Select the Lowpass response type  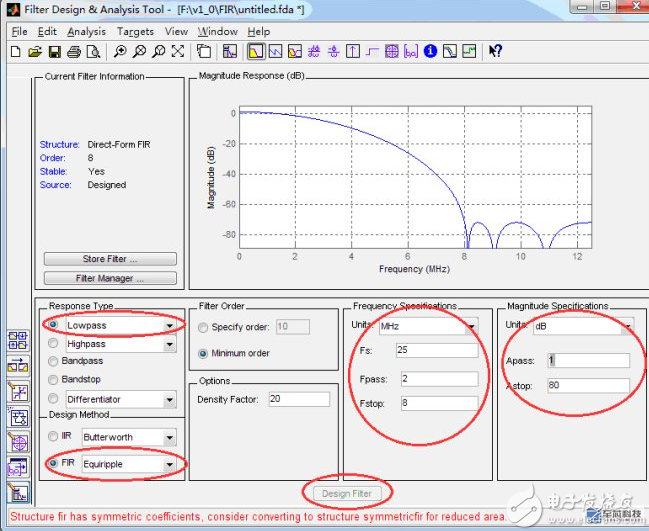click(53, 325)
